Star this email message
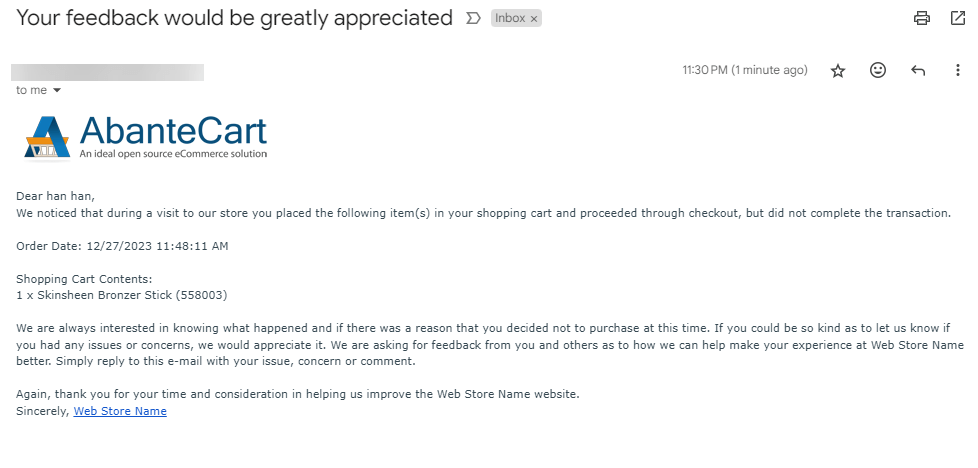 [838, 71]
